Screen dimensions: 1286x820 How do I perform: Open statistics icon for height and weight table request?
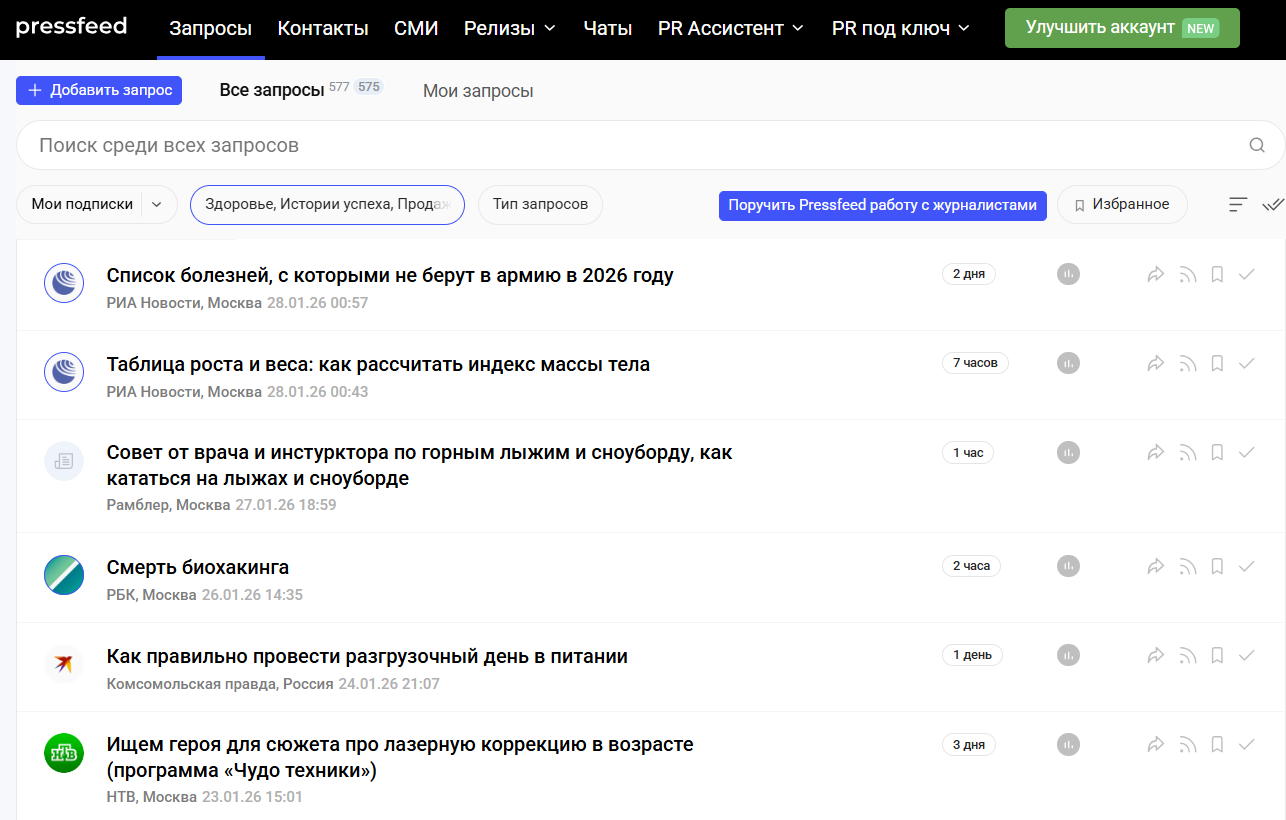(1068, 363)
